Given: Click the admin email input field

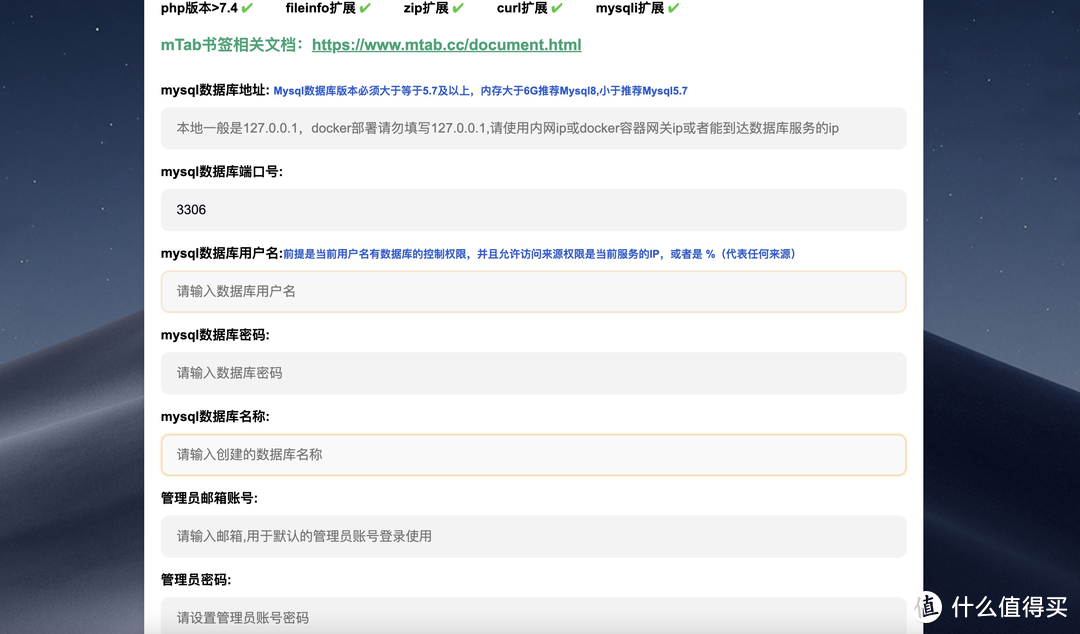Looking at the screenshot, I should (x=533, y=536).
